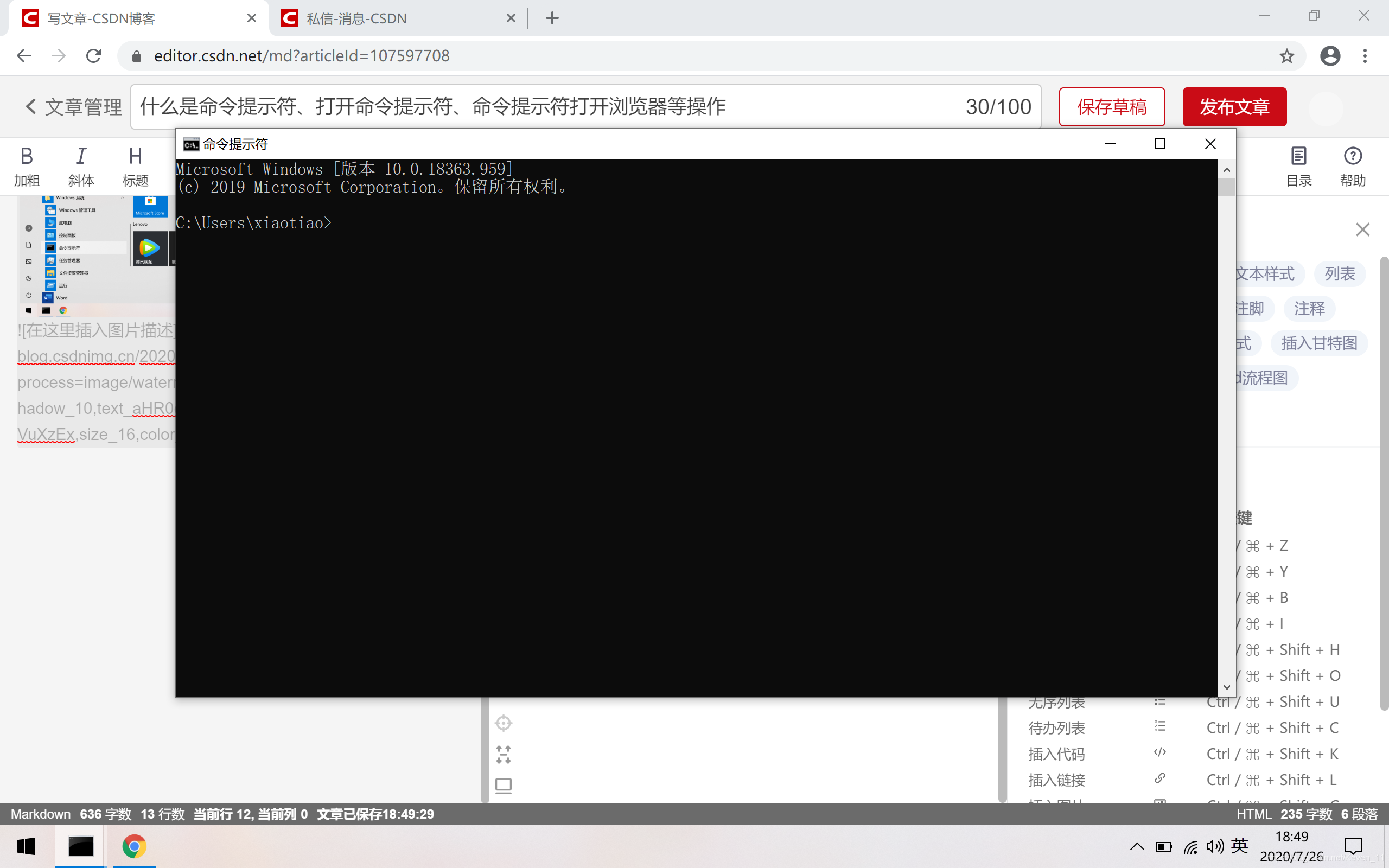The height and width of the screenshot is (868, 1389).
Task: Click the fullscreen expand arrows icon
Action: coord(504,754)
